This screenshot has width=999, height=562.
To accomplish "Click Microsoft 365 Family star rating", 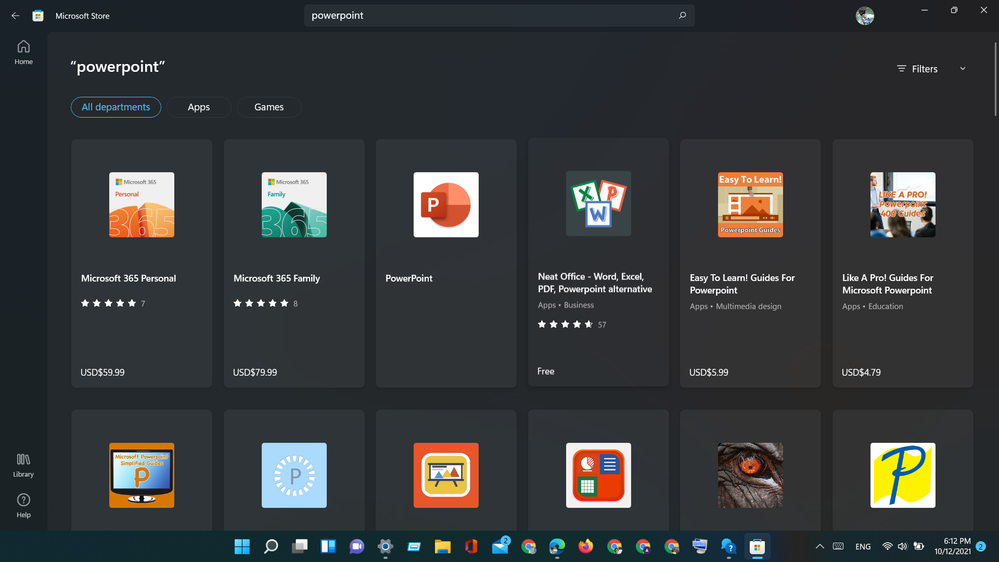I will pos(261,303).
